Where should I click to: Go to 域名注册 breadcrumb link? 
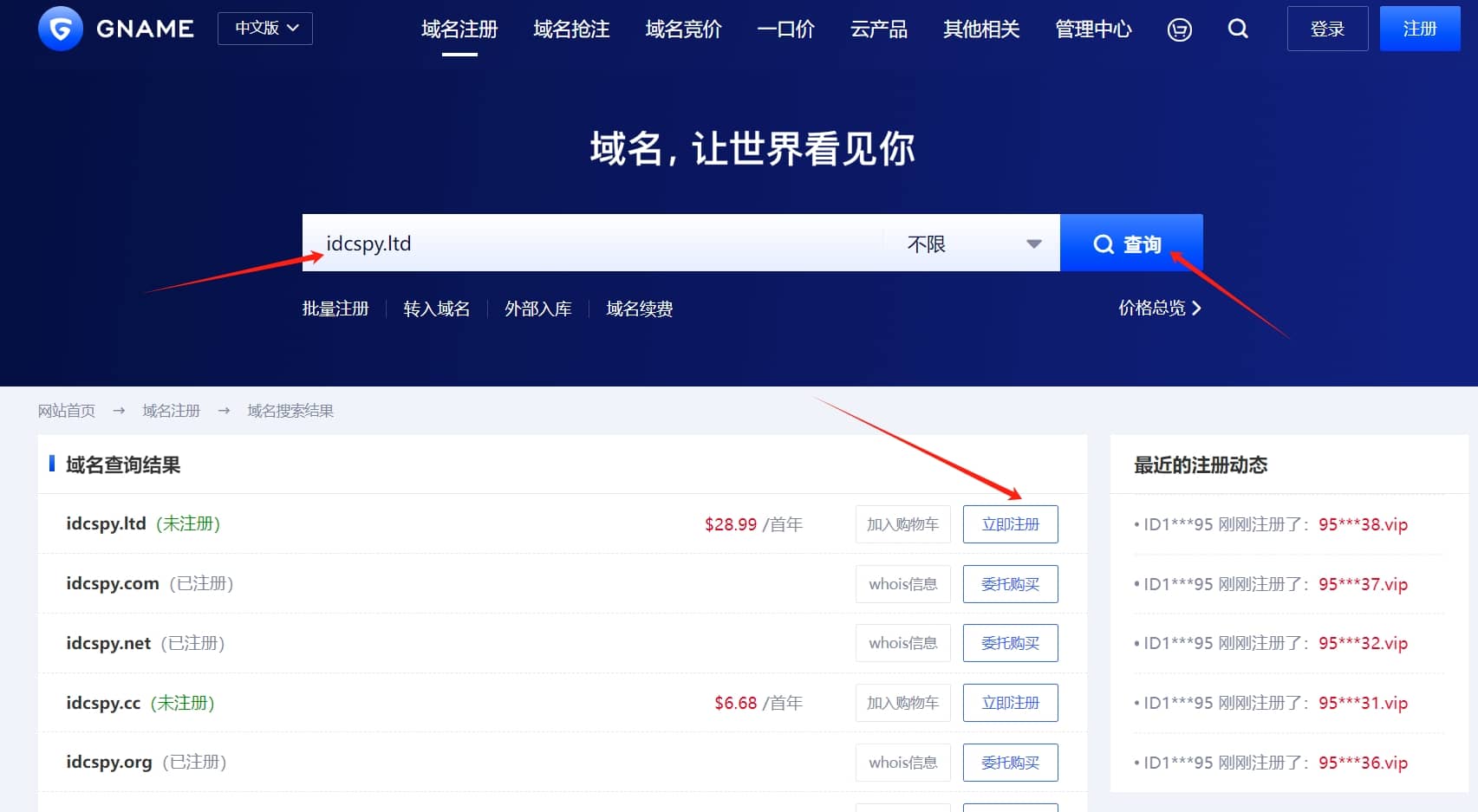tap(172, 411)
